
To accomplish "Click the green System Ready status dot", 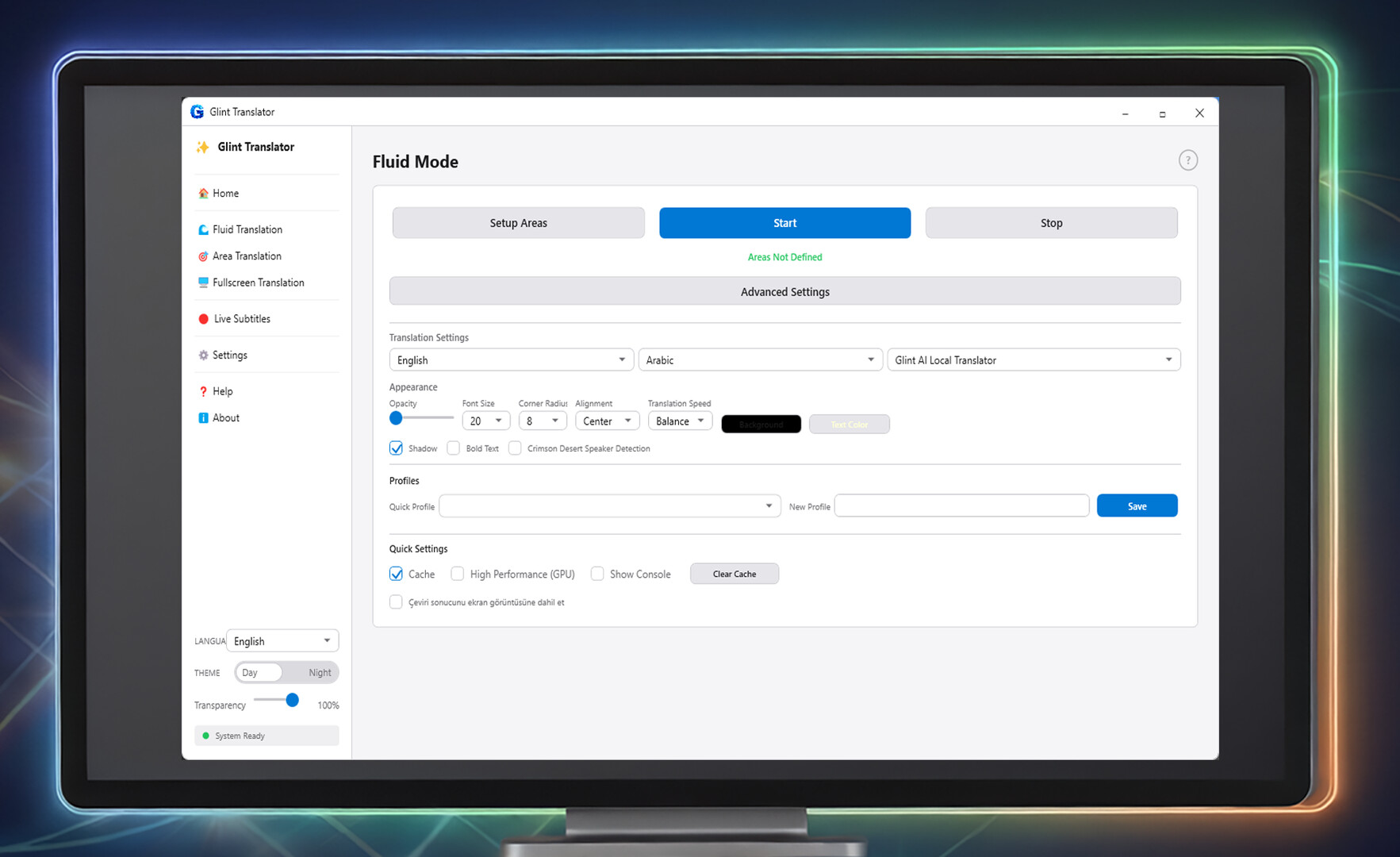I will click(x=206, y=736).
